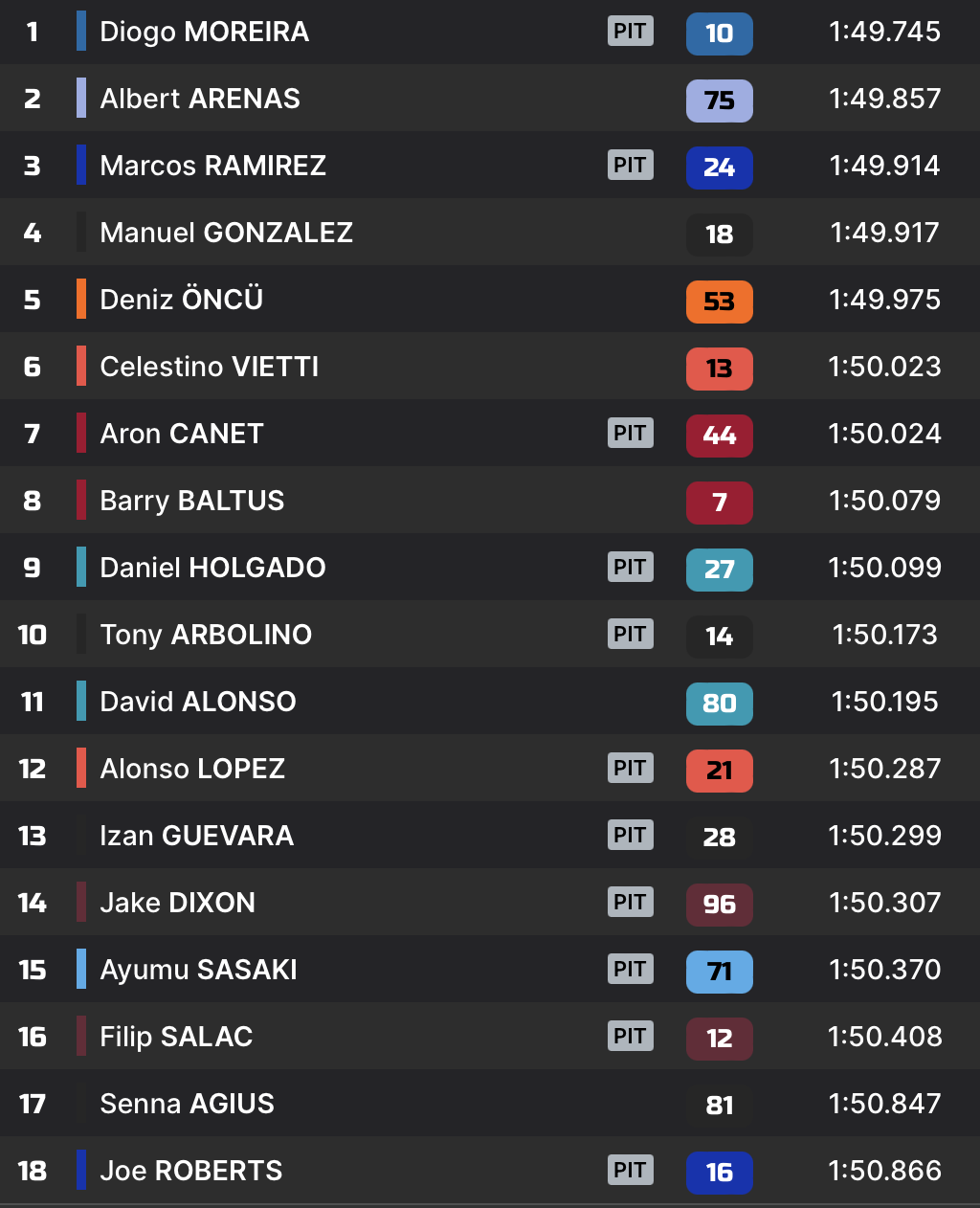
Task: Click the PIT badge beside Marcos Ramirez
Action: tap(630, 166)
